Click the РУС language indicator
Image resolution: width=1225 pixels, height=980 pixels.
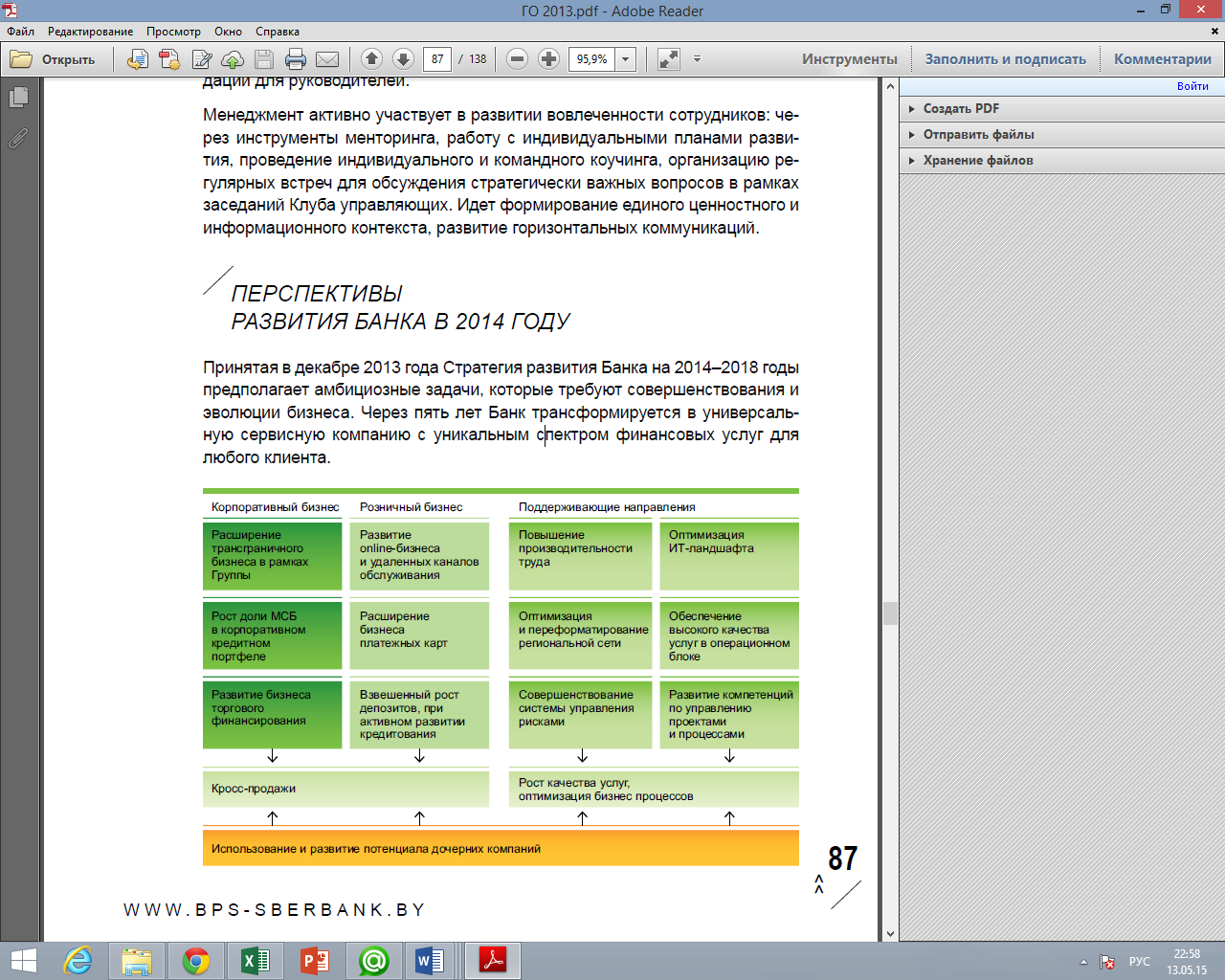click(1140, 962)
